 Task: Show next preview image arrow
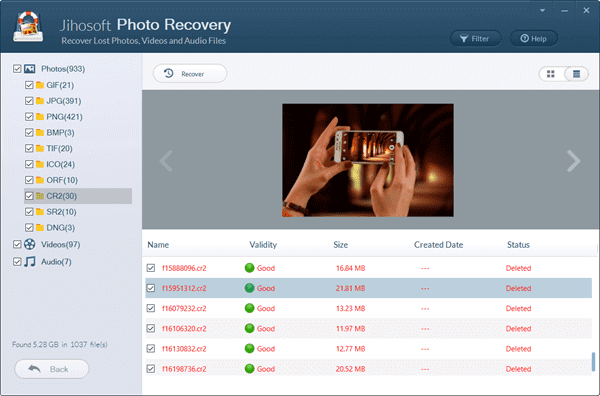click(x=573, y=161)
